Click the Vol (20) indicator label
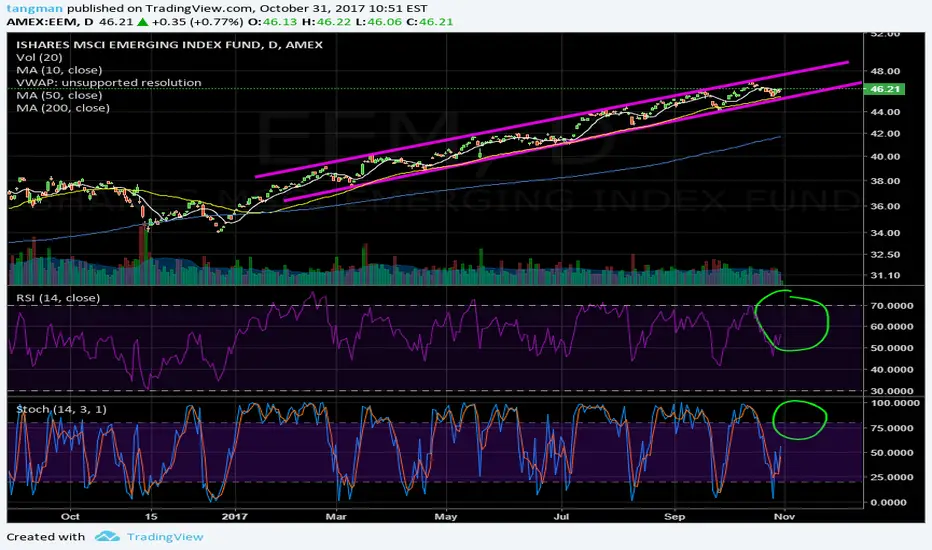 39,58
